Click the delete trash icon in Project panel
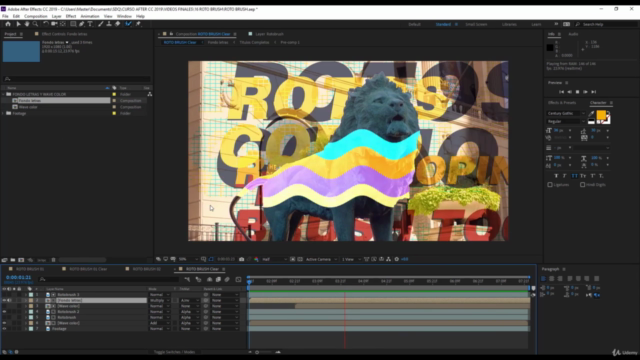This screenshot has width=640, height=360. (x=53, y=260)
